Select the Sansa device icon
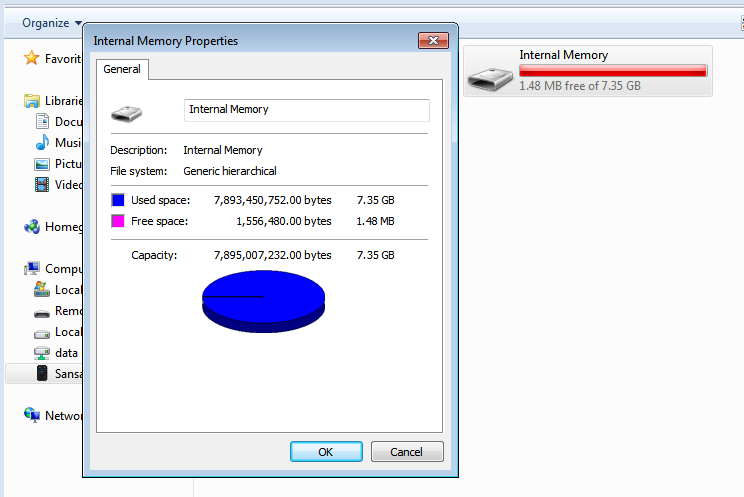The height and width of the screenshot is (497, 744). pos(42,374)
